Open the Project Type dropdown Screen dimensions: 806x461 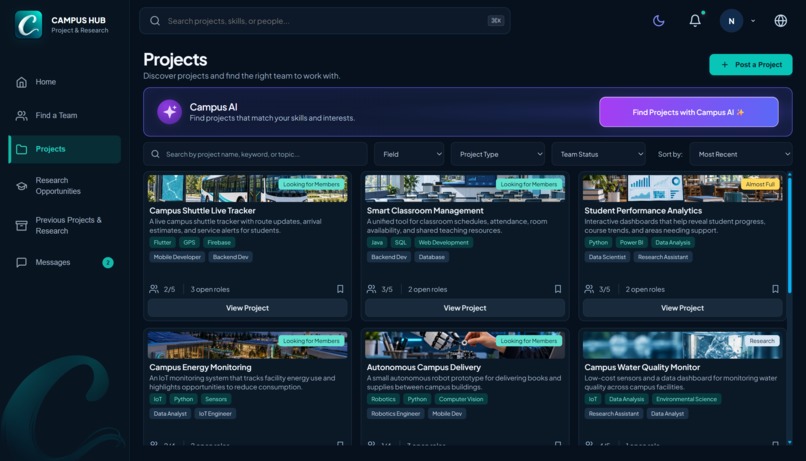(498, 154)
